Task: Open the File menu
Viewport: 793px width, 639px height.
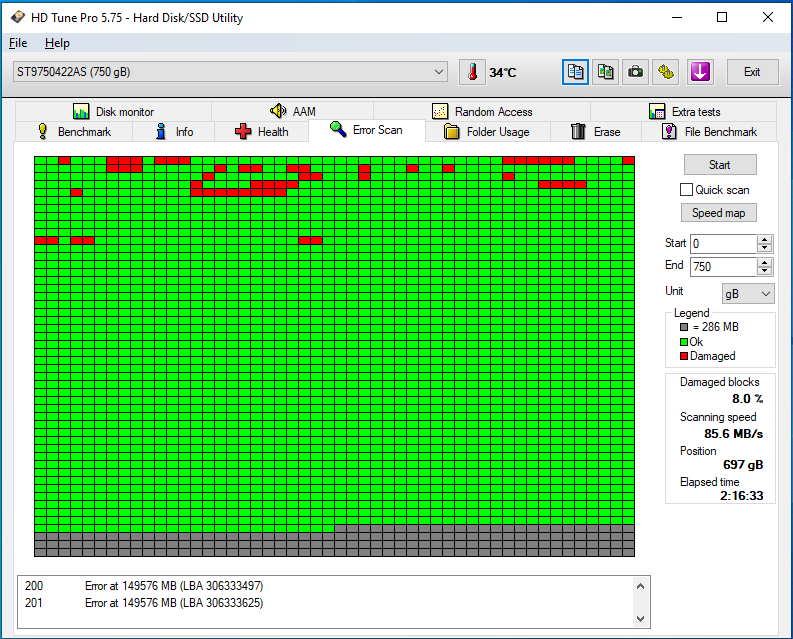Action: coord(18,43)
